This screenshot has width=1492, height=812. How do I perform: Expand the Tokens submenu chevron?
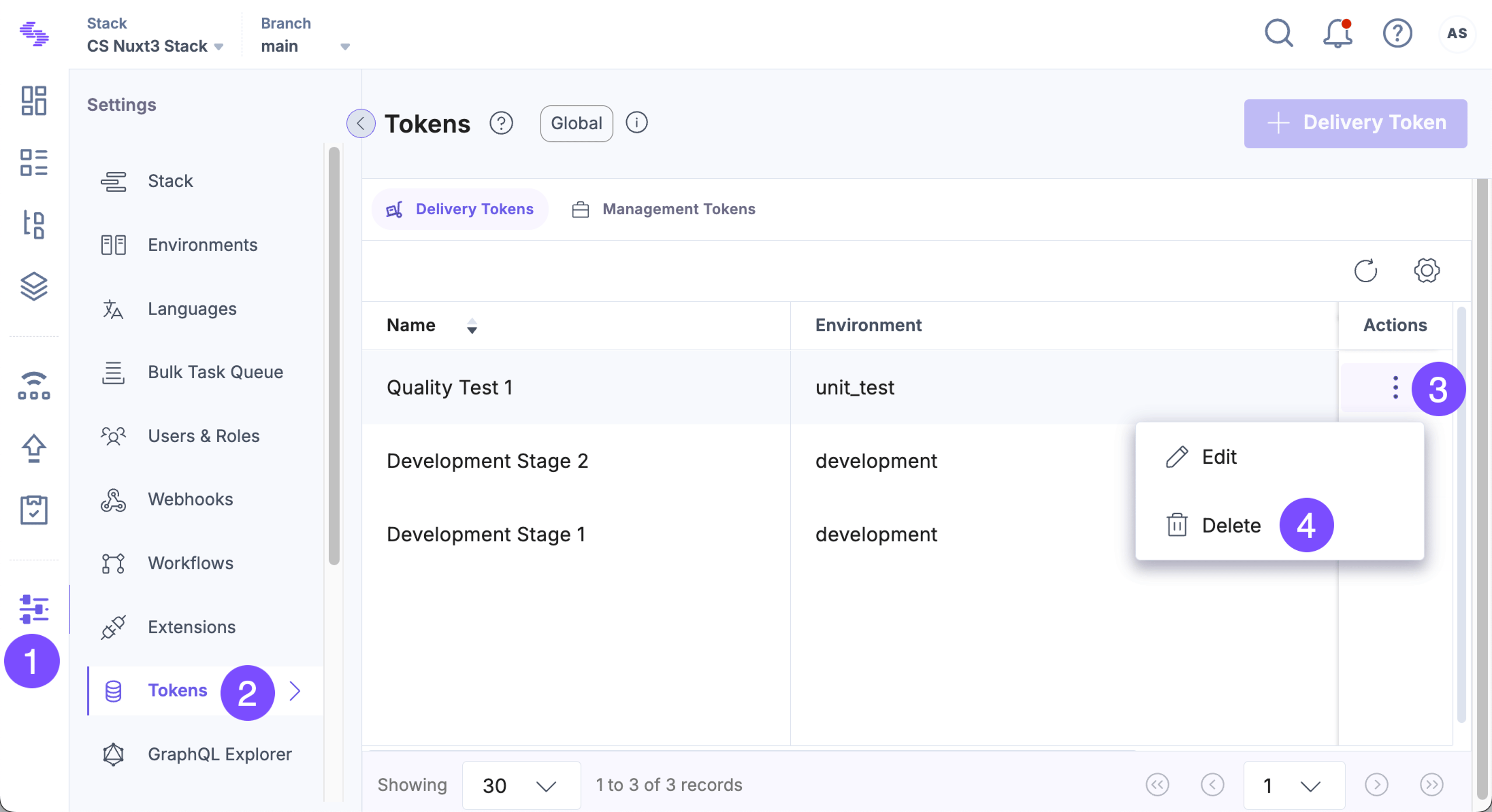point(295,690)
